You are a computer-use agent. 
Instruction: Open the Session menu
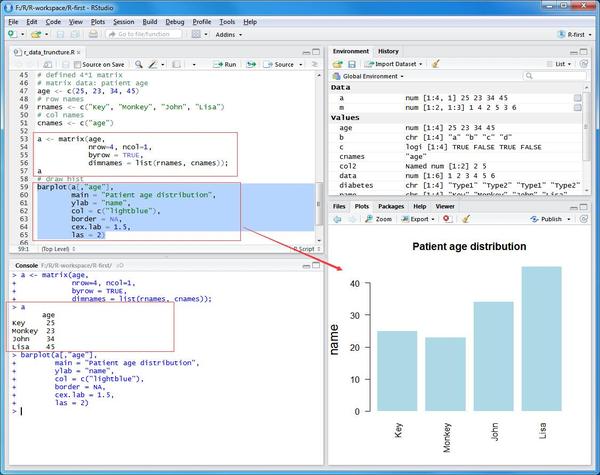pos(124,22)
